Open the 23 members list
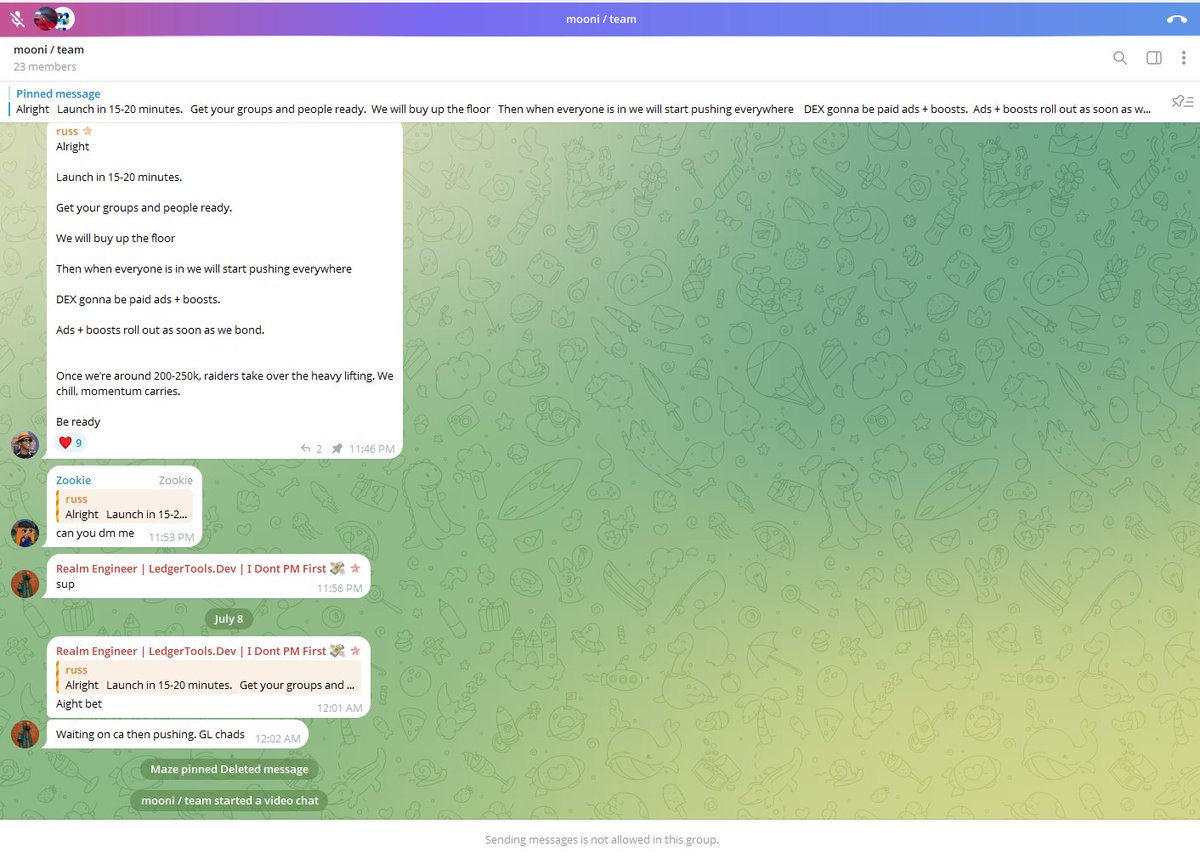This screenshot has height=858, width=1200. (45, 67)
